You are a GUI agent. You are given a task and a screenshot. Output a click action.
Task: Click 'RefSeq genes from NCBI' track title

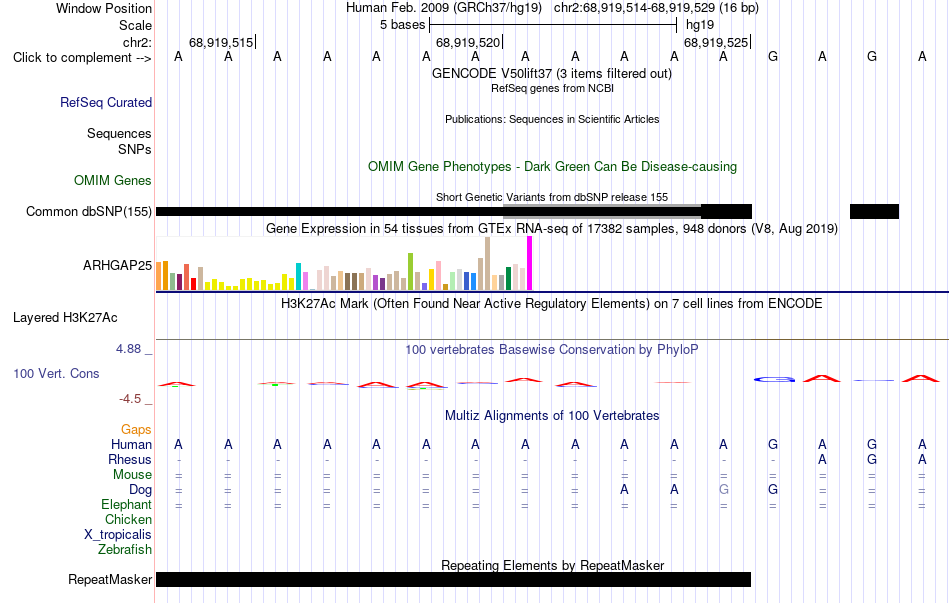553,88
